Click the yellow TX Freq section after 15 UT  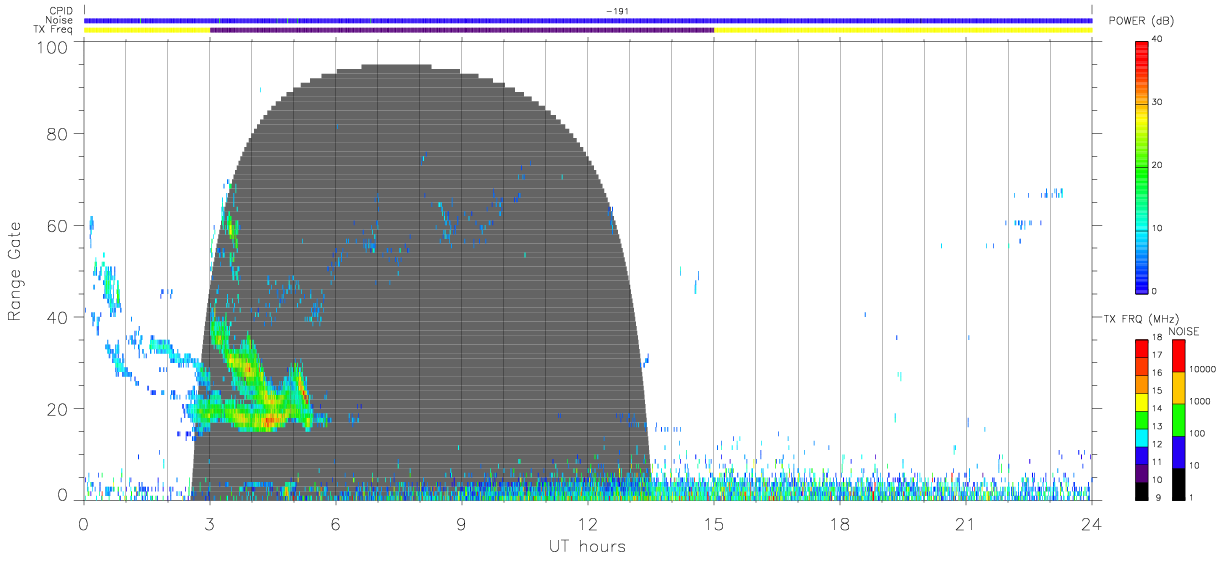[903, 30]
